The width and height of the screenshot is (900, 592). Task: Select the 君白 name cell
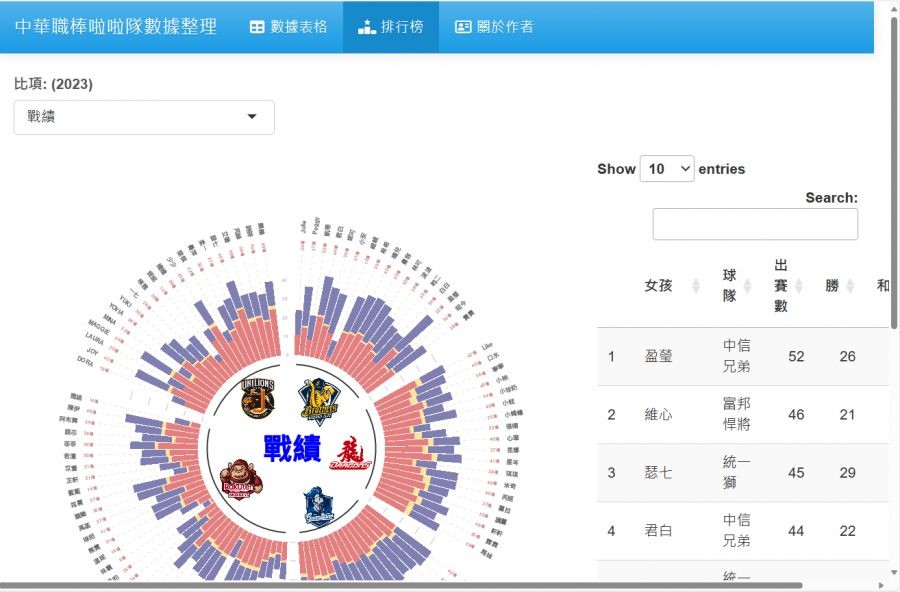pyautogui.click(x=658, y=531)
